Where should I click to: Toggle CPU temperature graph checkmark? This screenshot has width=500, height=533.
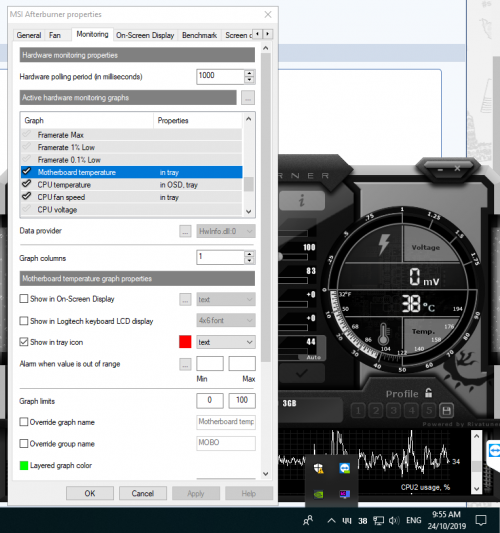click(x=27, y=184)
